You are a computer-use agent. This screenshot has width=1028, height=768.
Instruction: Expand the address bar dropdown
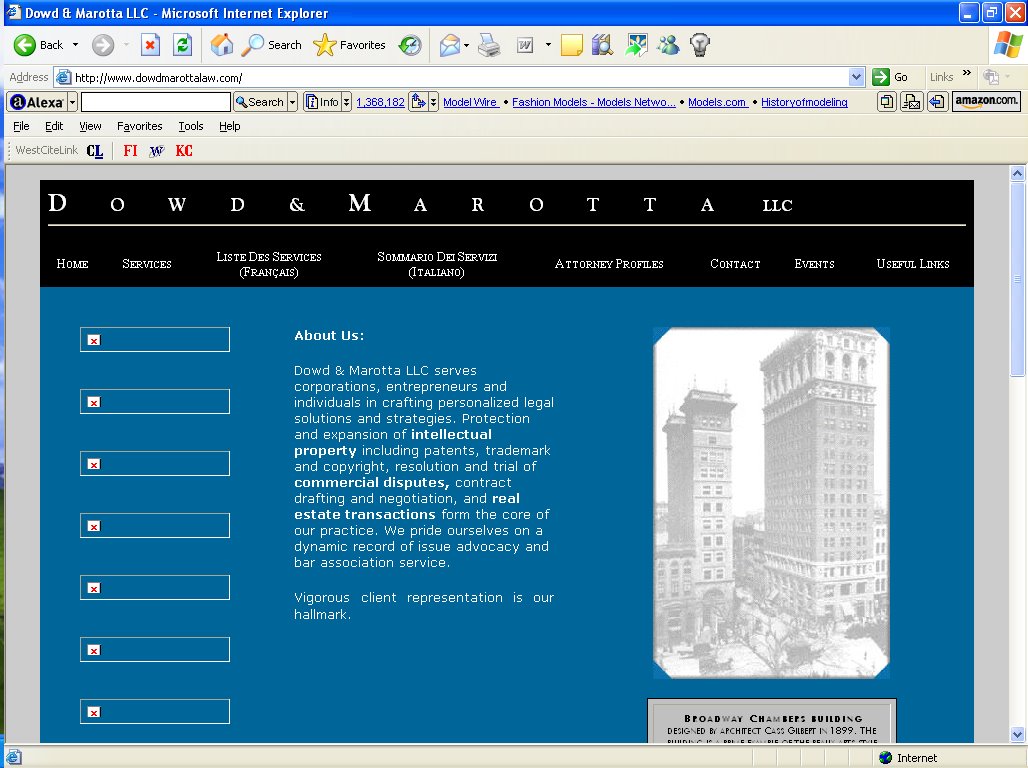click(x=856, y=77)
